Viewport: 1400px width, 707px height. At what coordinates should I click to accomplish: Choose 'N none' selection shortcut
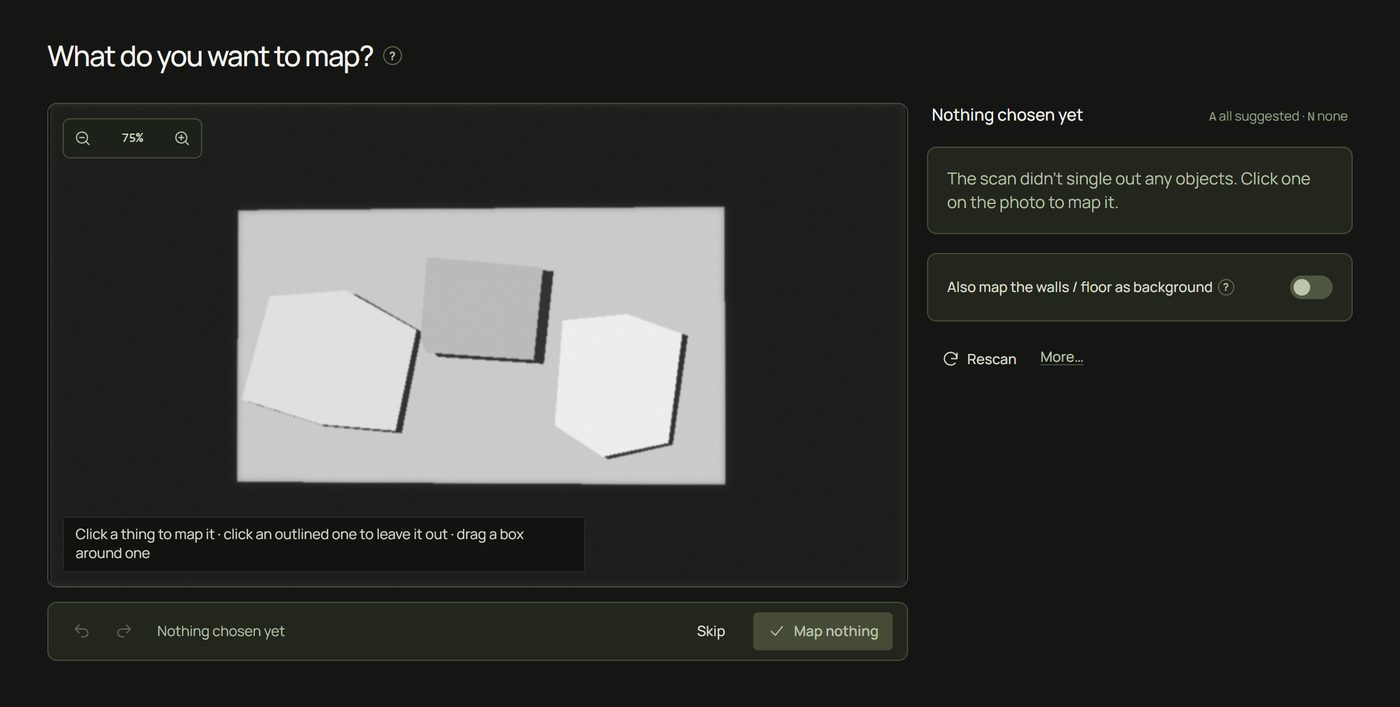tap(1328, 116)
